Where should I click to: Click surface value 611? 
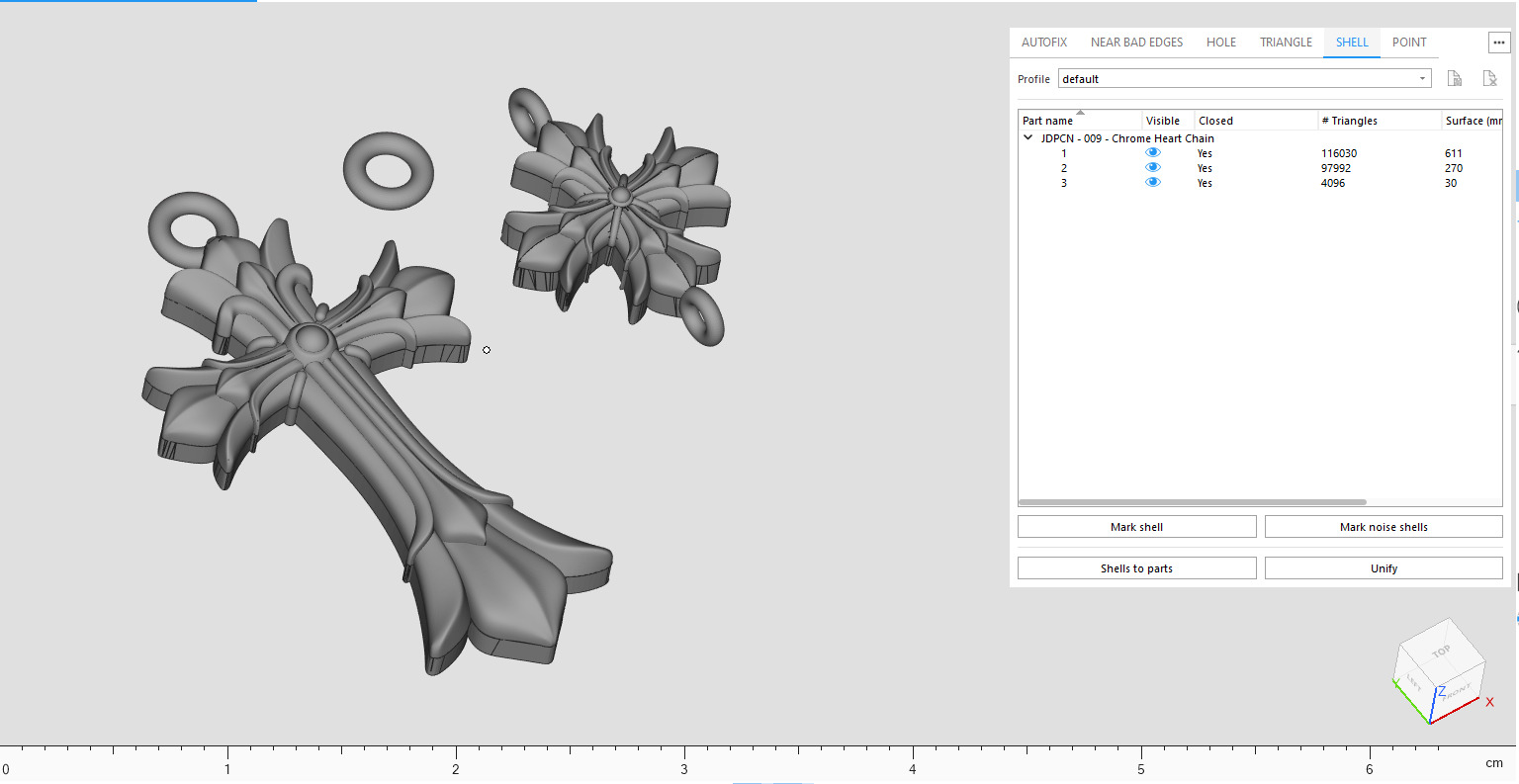[x=1453, y=153]
